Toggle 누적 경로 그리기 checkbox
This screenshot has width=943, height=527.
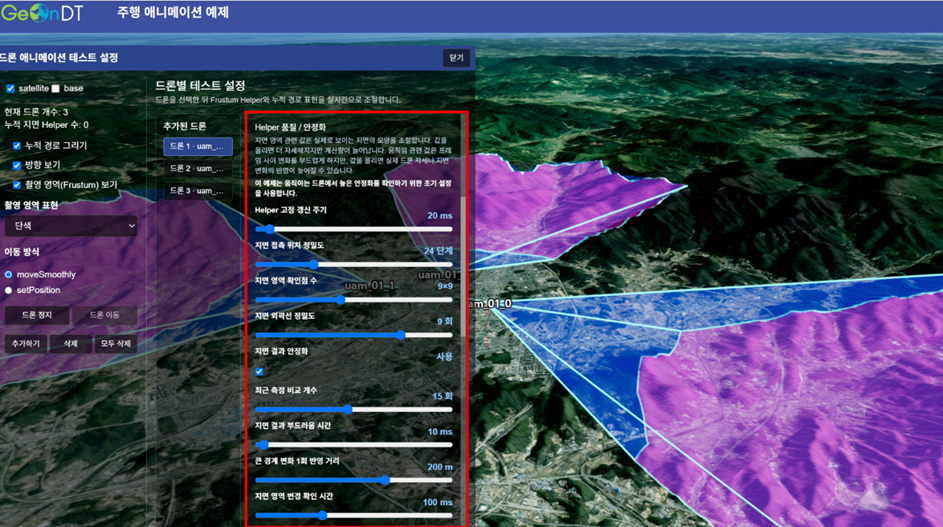click(x=17, y=146)
